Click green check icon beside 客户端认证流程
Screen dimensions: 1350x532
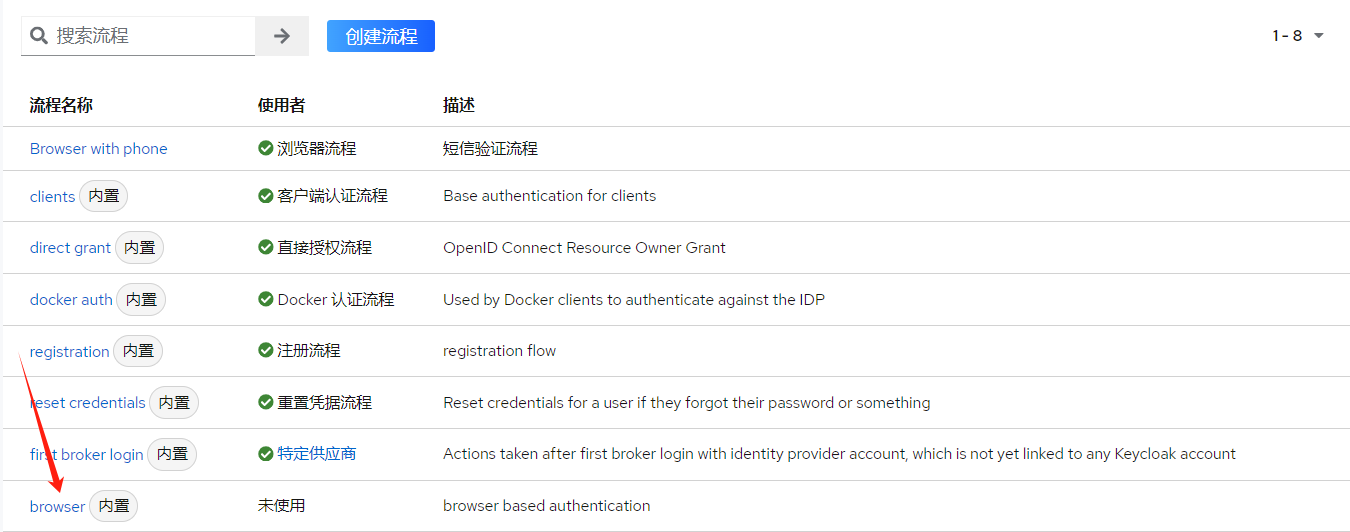coord(266,196)
